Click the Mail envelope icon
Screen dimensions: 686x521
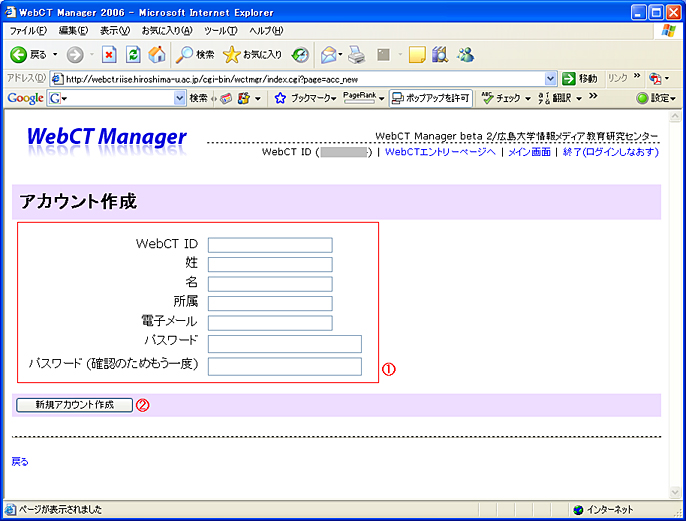pyautogui.click(x=328, y=55)
